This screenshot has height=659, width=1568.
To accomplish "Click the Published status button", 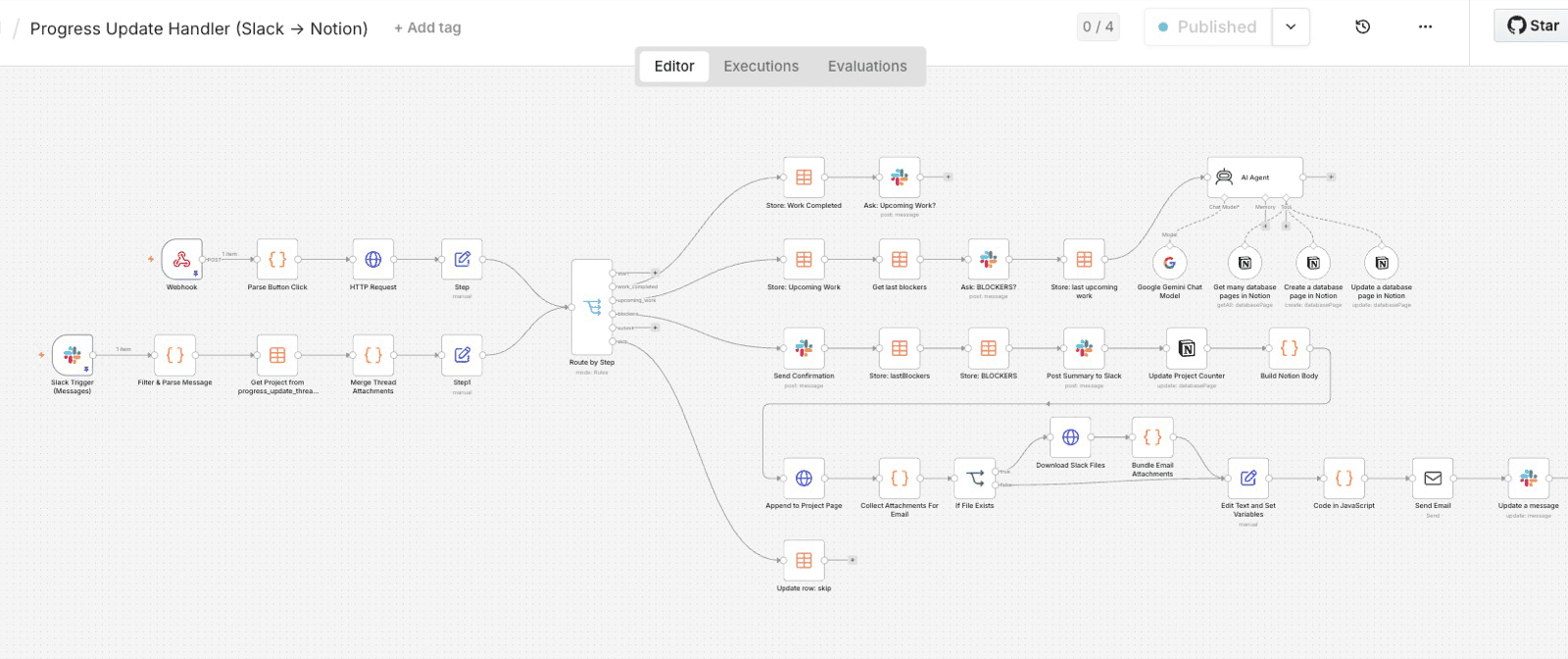I will click(x=1208, y=27).
